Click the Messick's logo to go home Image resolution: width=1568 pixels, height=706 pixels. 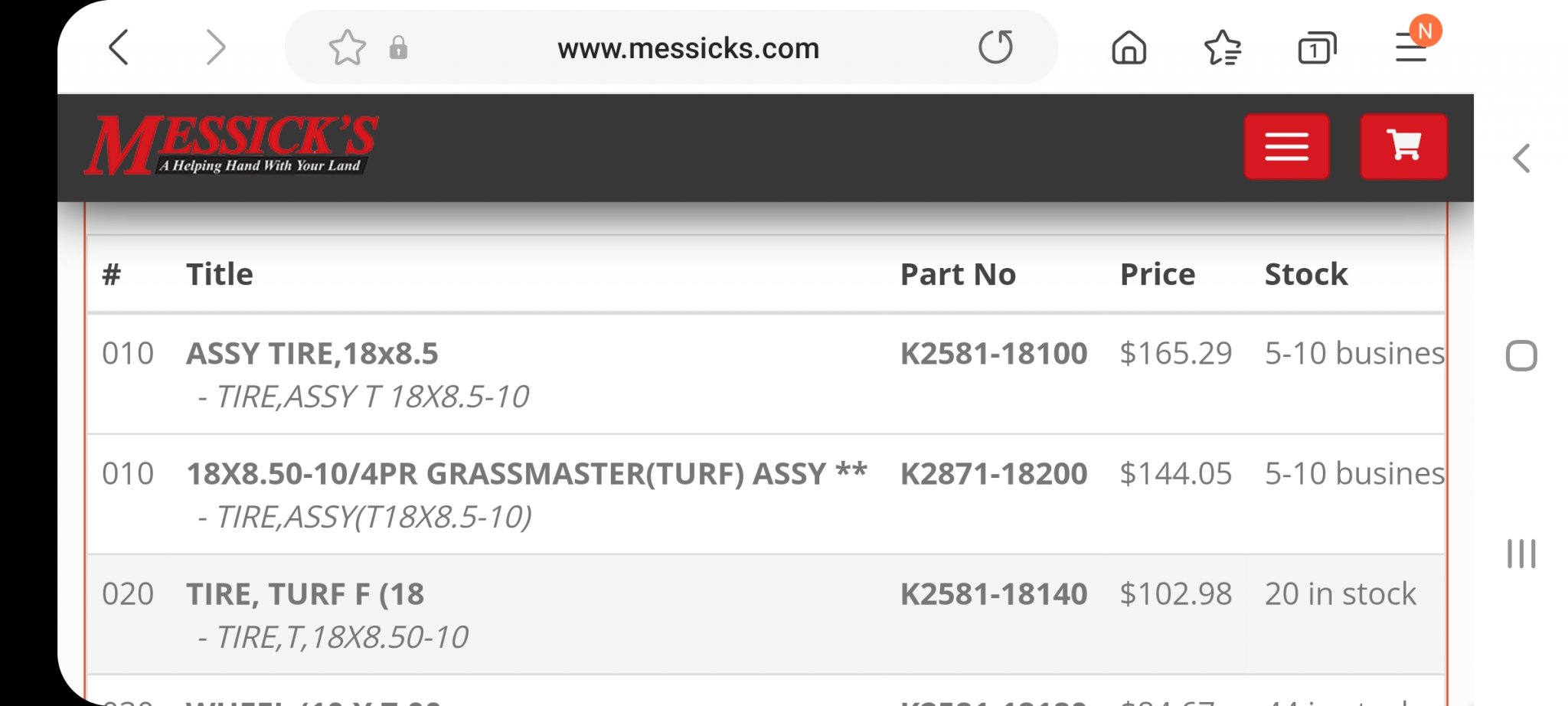click(x=231, y=145)
